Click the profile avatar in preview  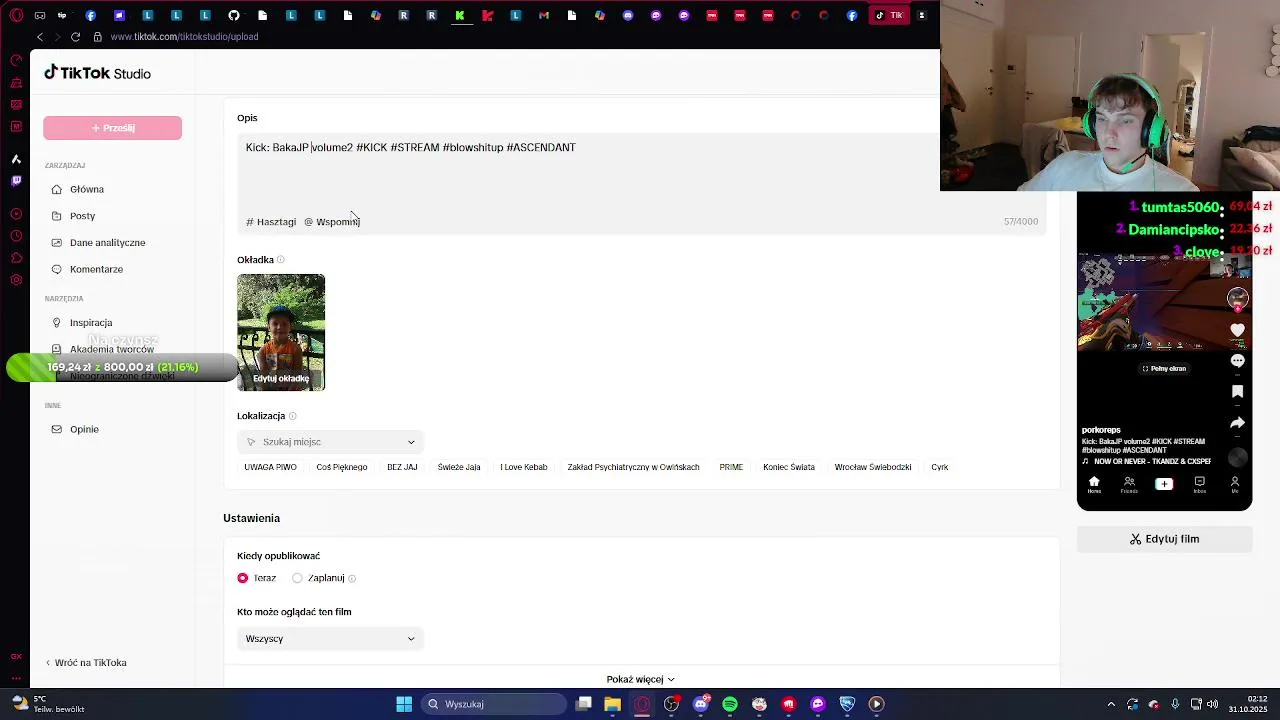click(1238, 298)
